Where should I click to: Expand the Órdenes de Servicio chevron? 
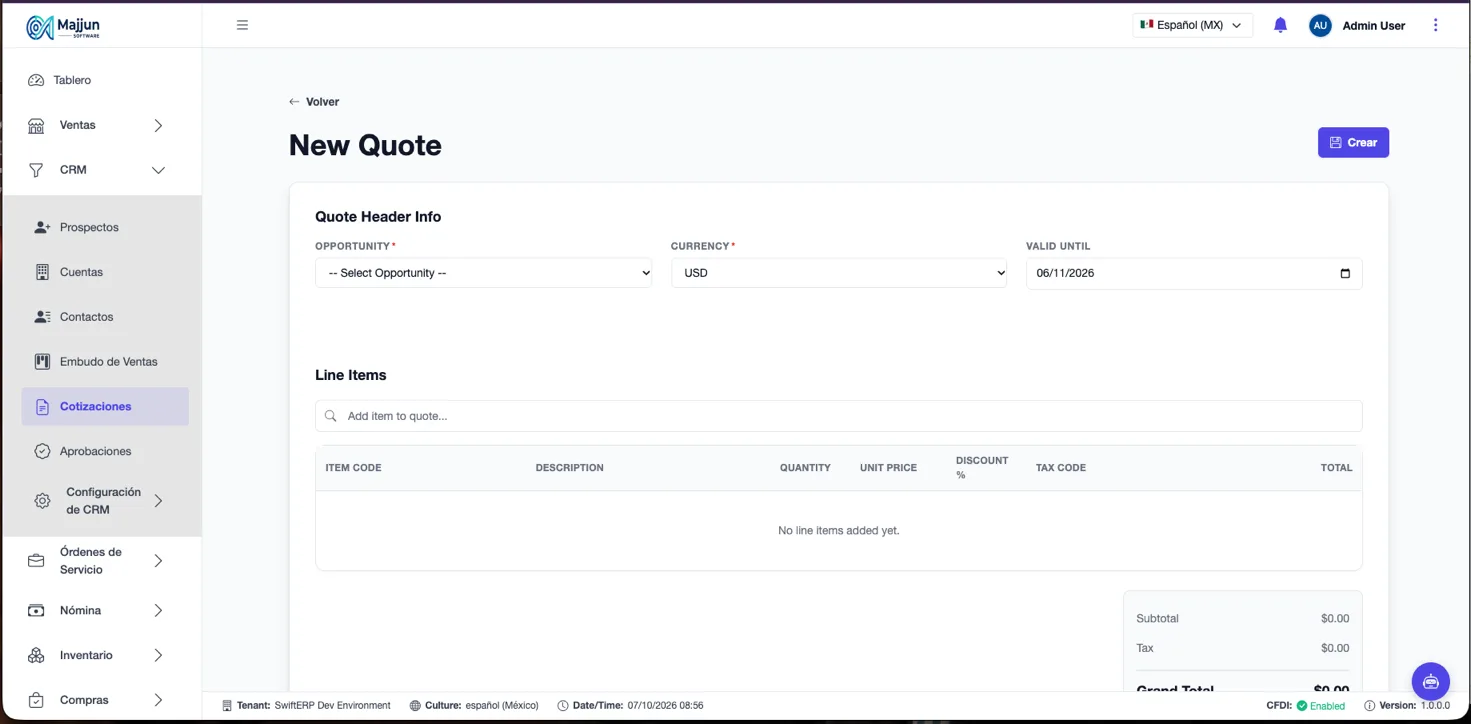coord(158,561)
